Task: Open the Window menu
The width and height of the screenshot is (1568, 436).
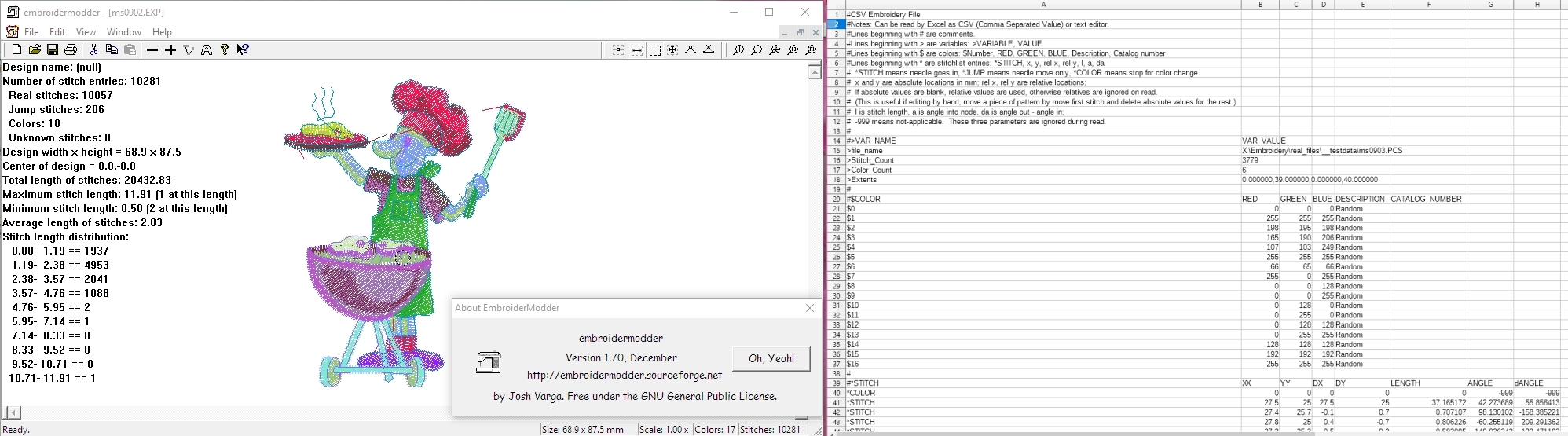Action: (124, 32)
